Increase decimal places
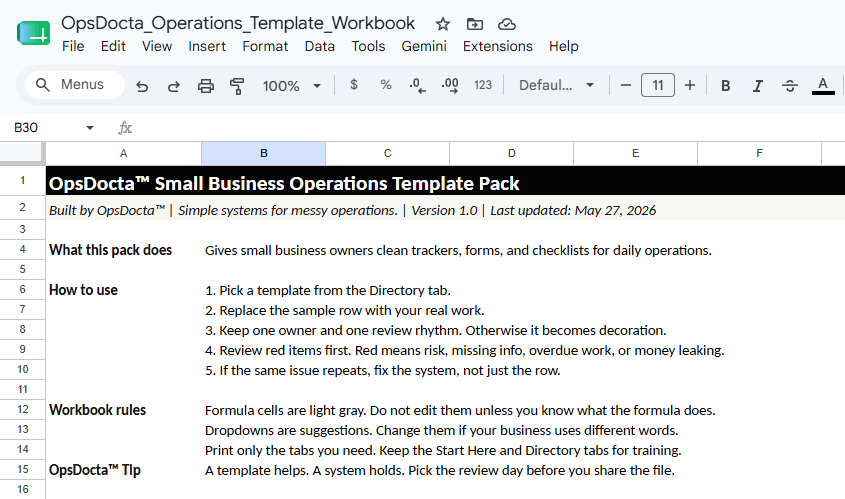 coord(450,85)
